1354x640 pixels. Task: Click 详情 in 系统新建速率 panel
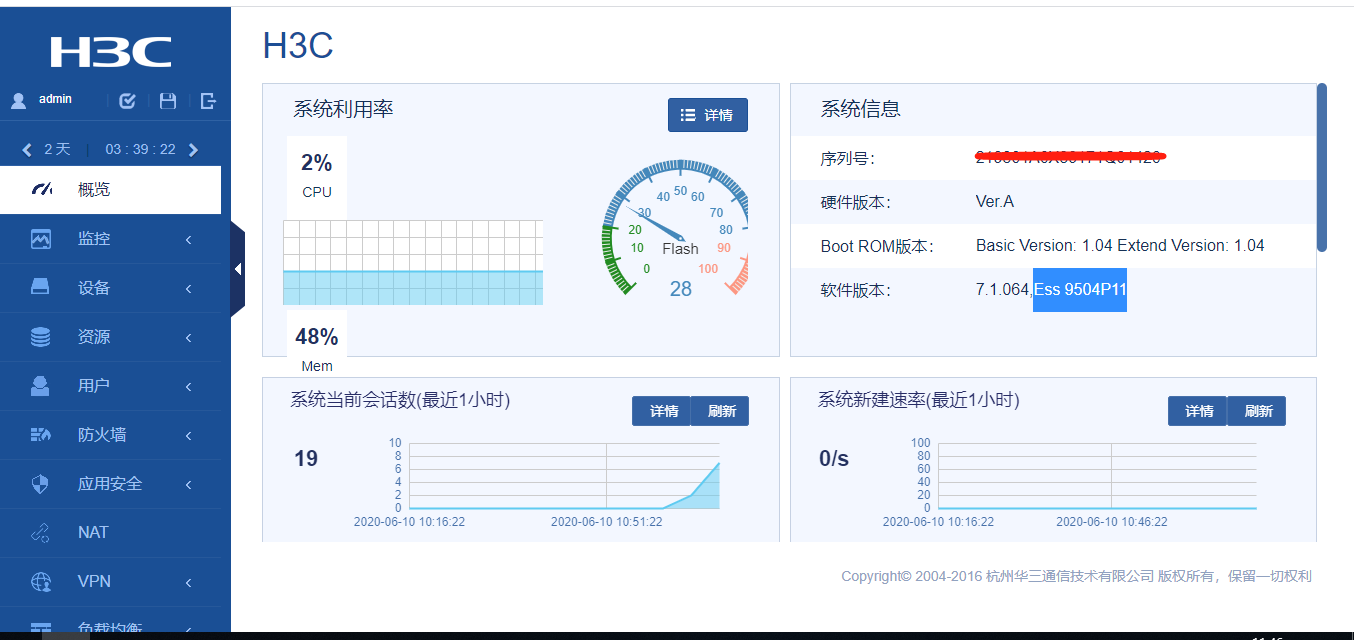[x=1198, y=411]
